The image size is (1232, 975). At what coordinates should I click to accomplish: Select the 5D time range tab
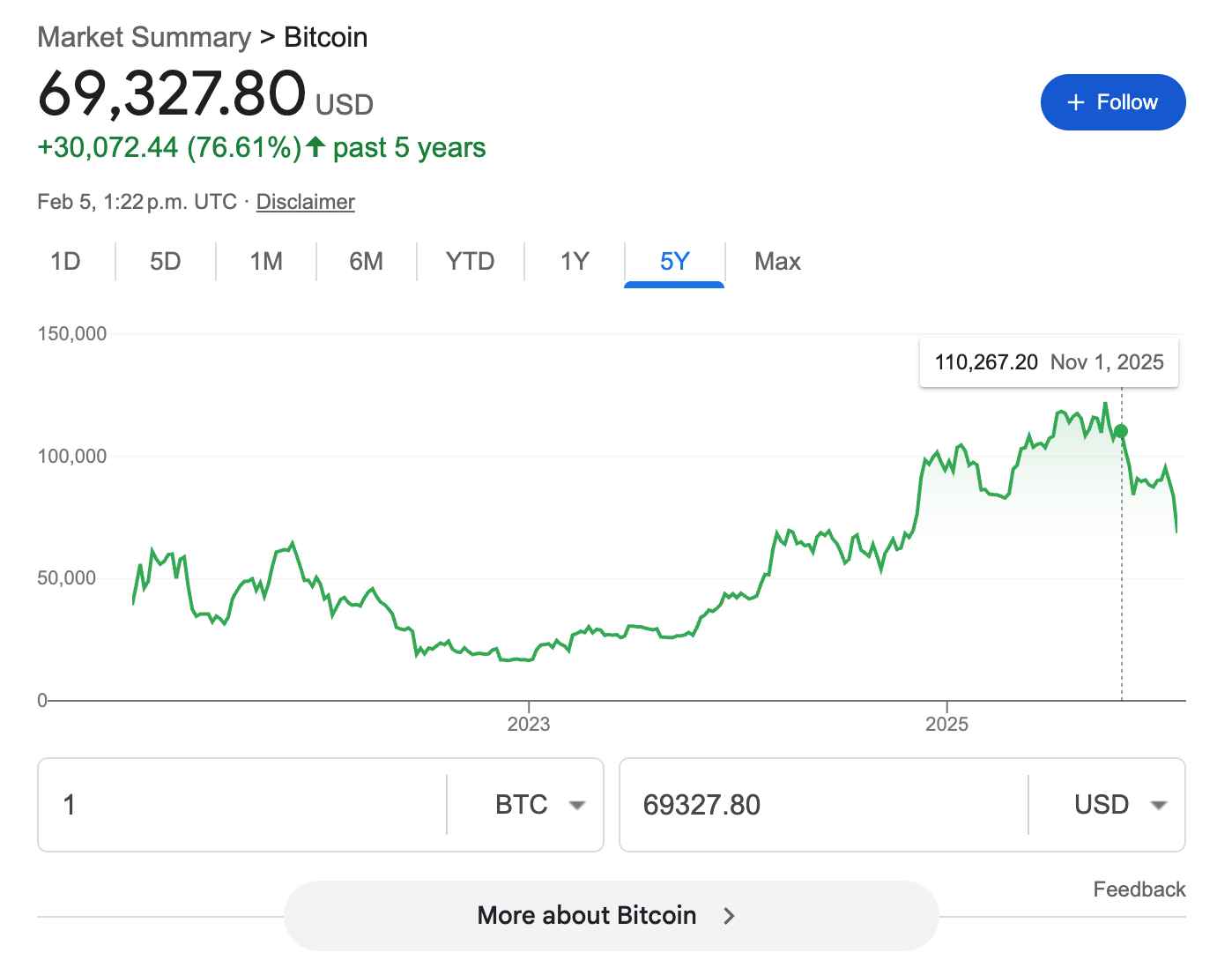165,262
